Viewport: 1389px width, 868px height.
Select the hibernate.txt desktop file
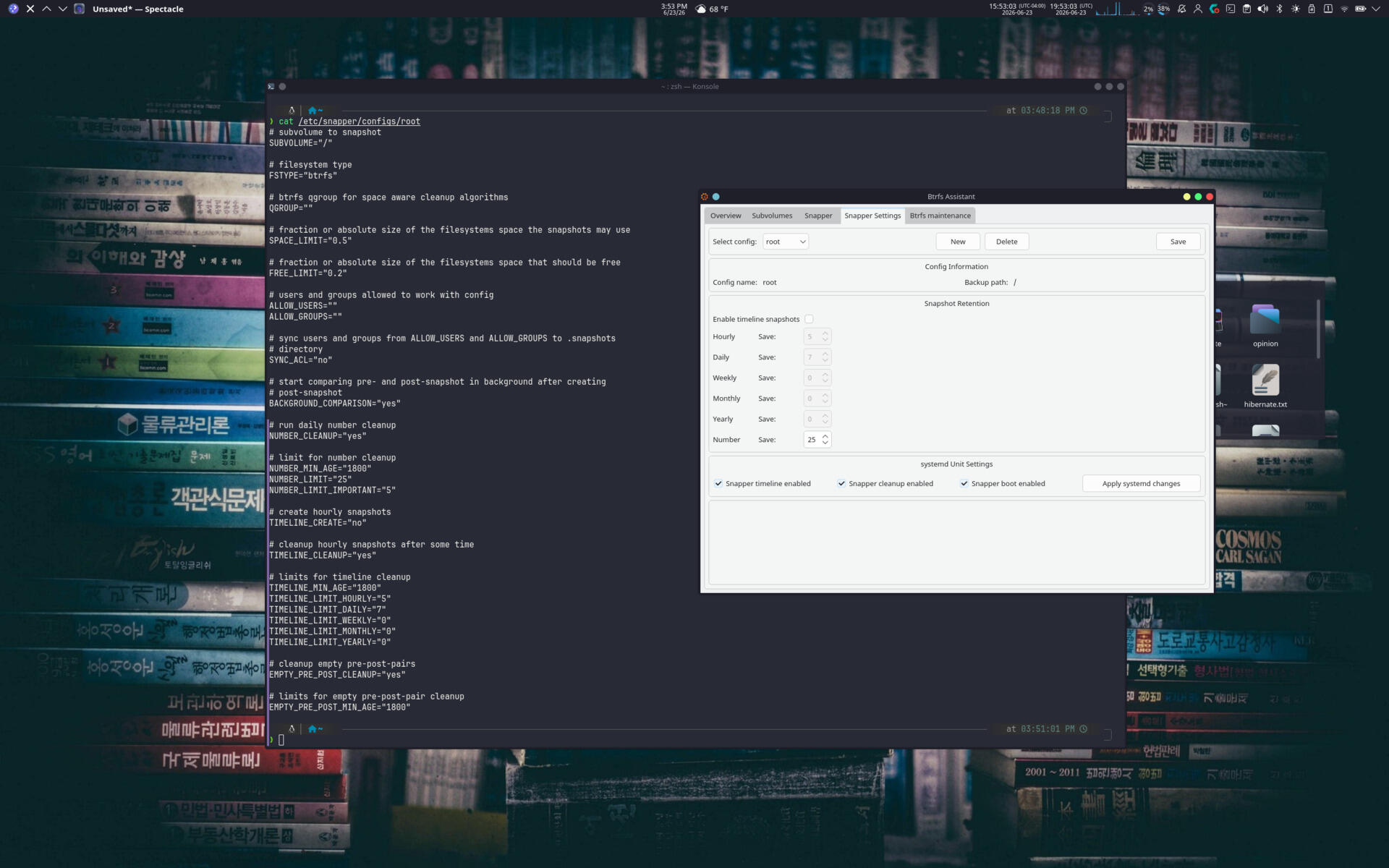coord(1265,386)
